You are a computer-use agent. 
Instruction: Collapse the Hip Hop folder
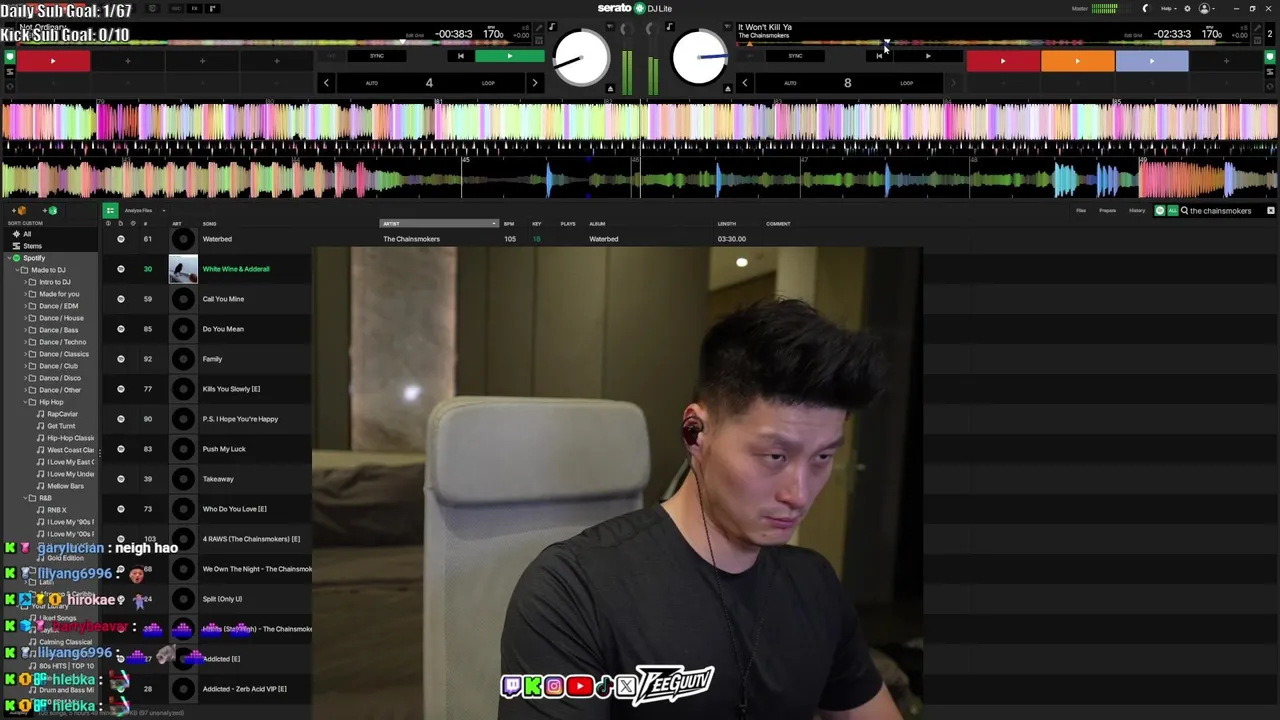[x=25, y=402]
